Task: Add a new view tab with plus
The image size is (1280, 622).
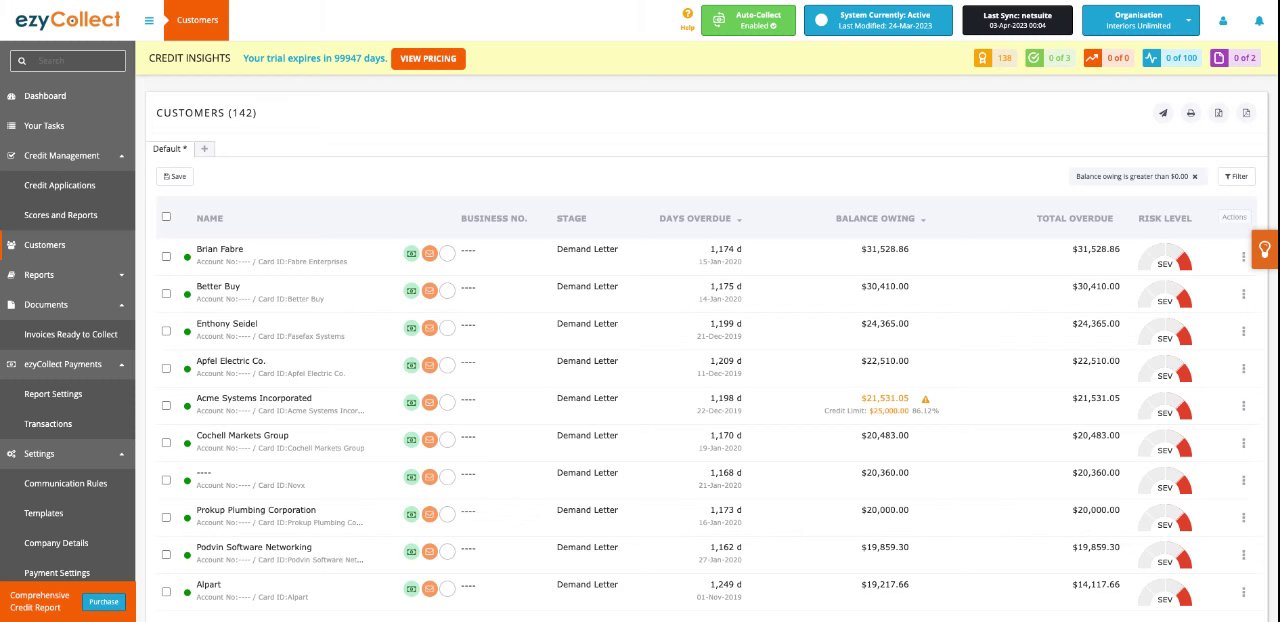Action: (204, 149)
